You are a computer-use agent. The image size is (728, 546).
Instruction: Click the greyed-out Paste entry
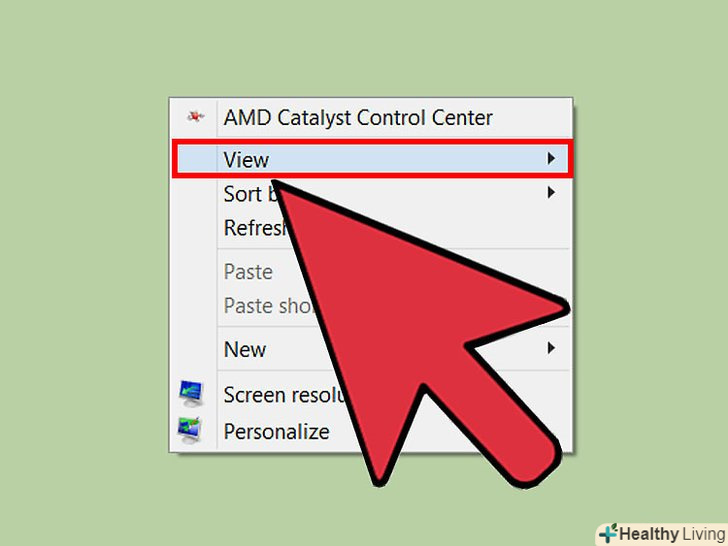point(248,272)
